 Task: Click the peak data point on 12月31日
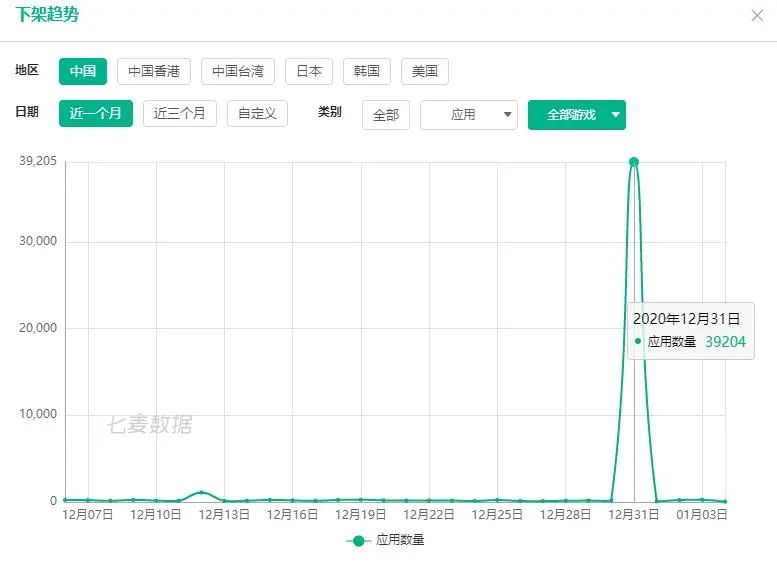click(x=633, y=162)
